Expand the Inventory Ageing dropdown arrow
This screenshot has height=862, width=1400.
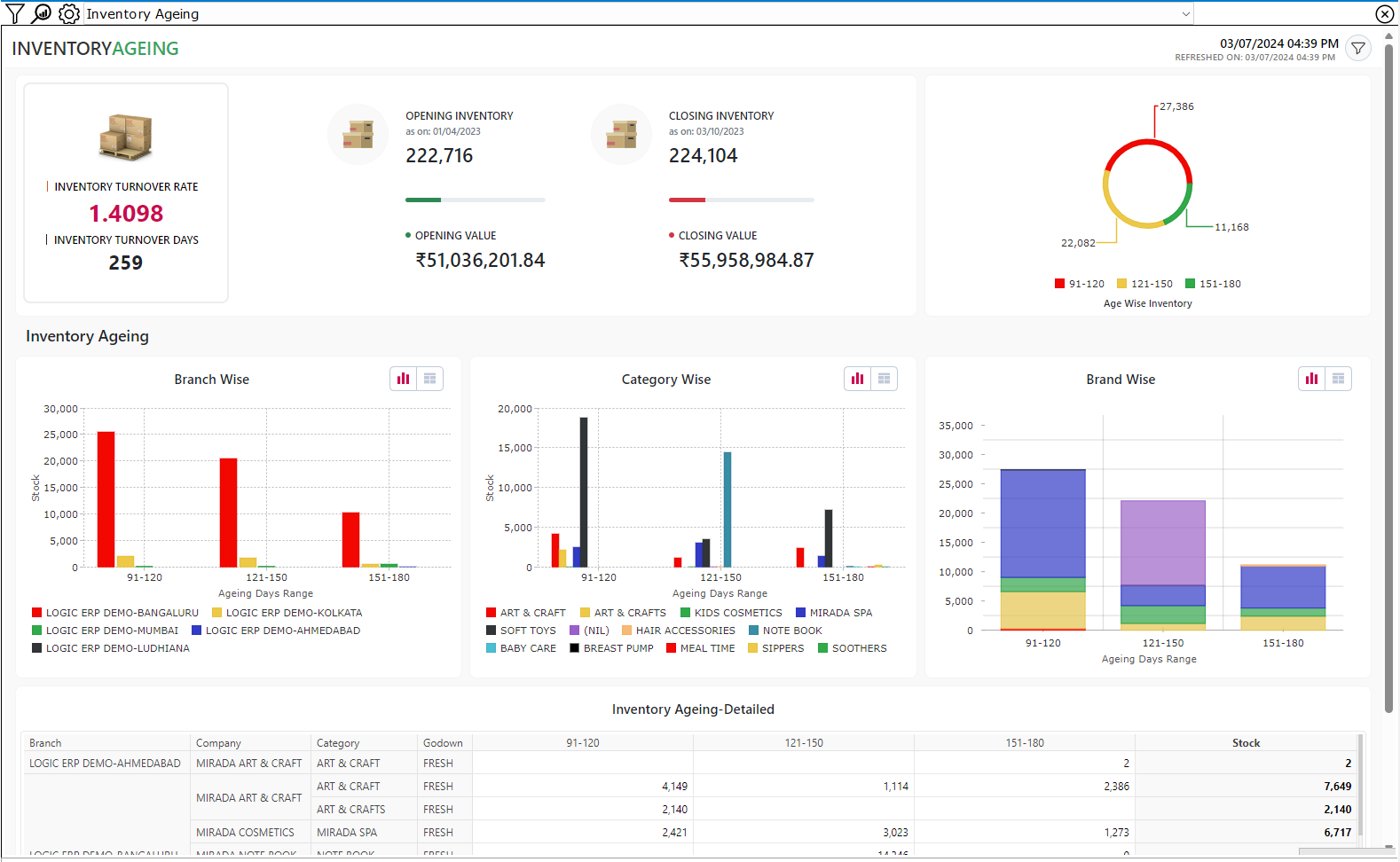pos(1186,13)
